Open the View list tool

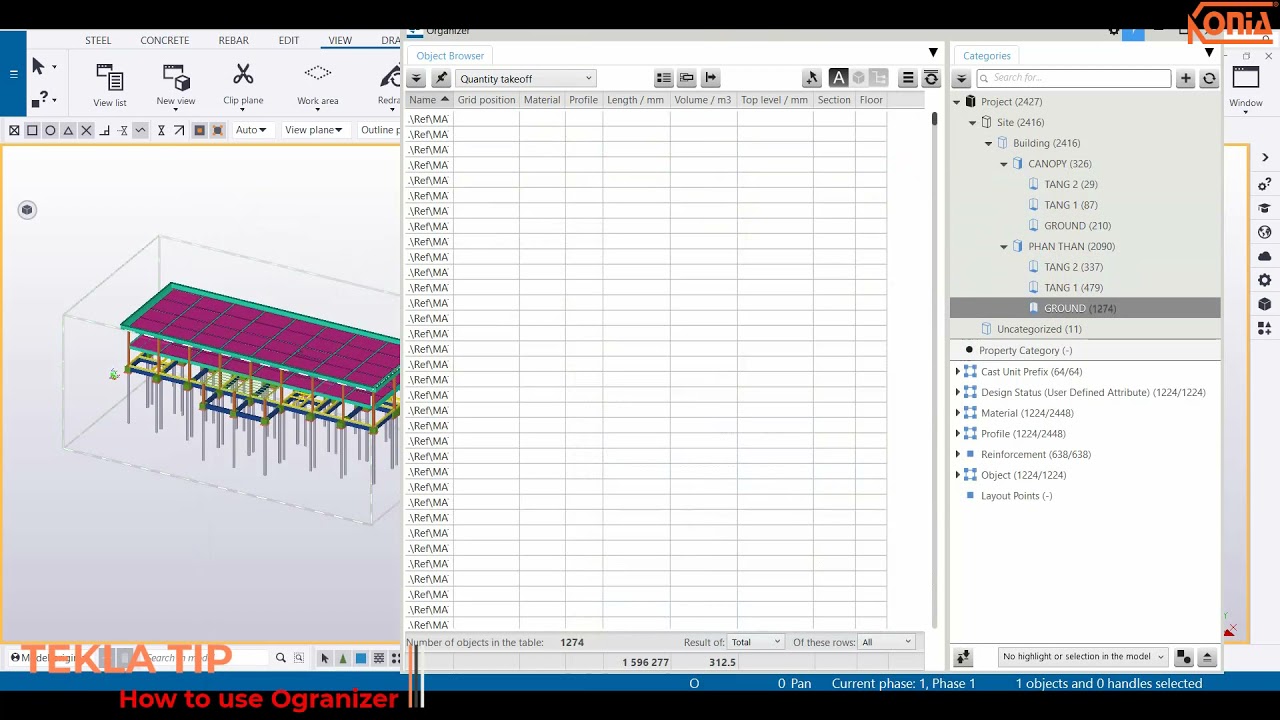pos(110,84)
